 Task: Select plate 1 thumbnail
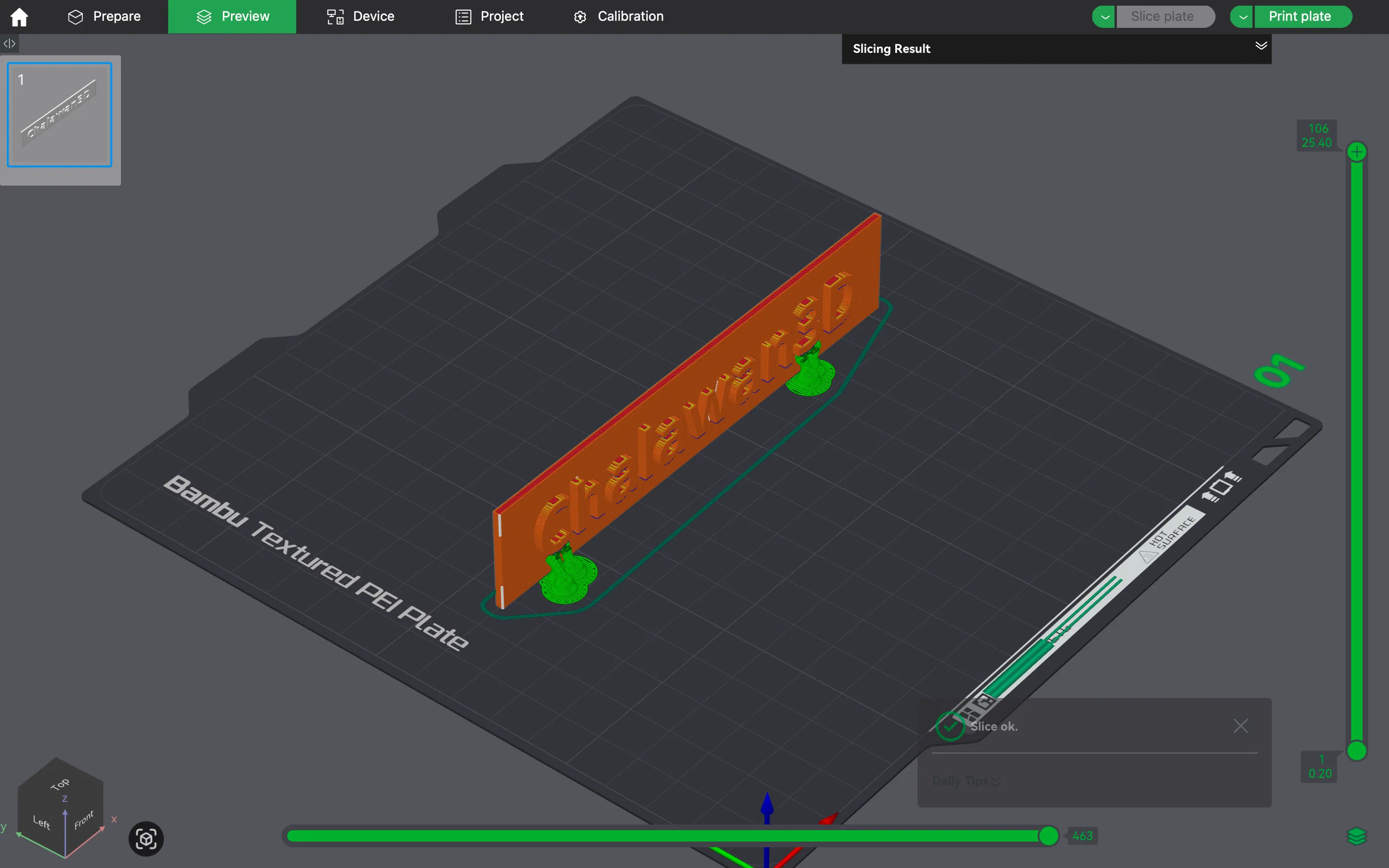60,115
